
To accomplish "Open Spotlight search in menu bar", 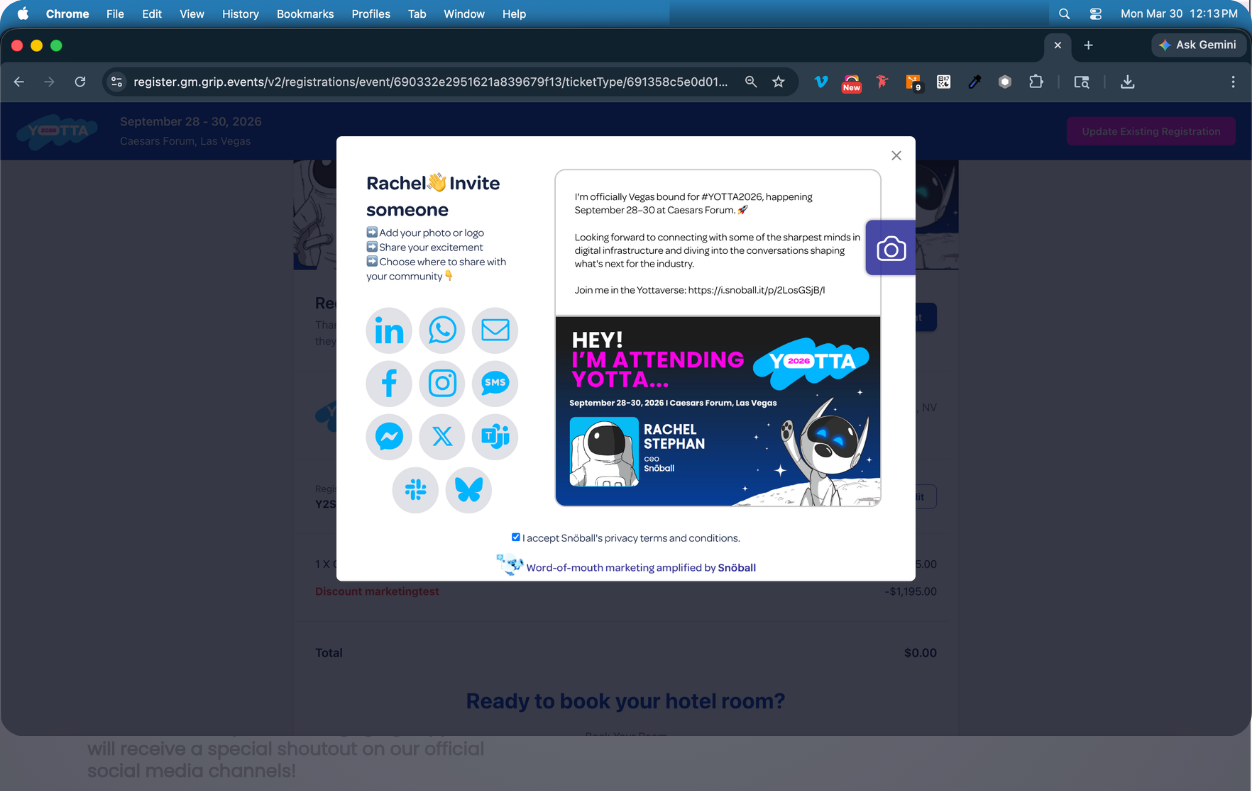I will [1064, 14].
